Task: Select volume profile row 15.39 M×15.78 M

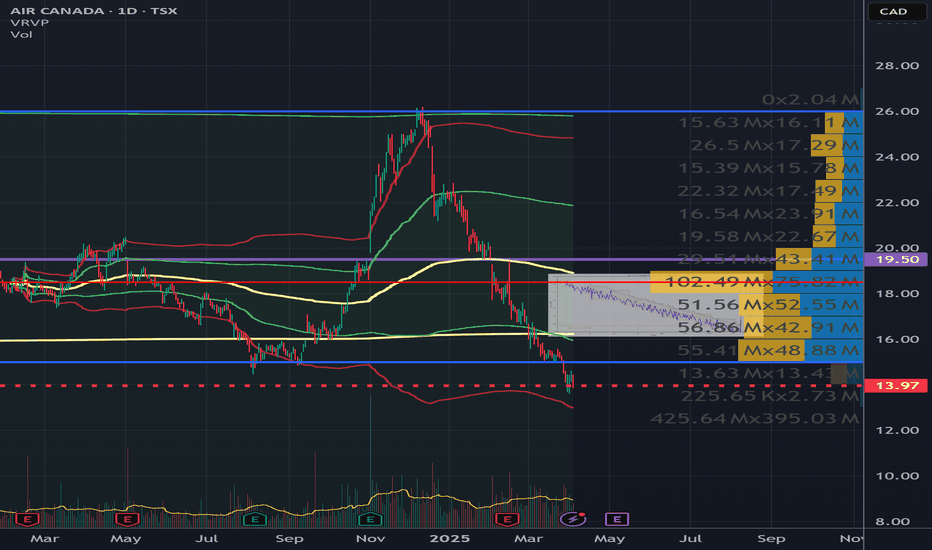Action: tap(769, 168)
